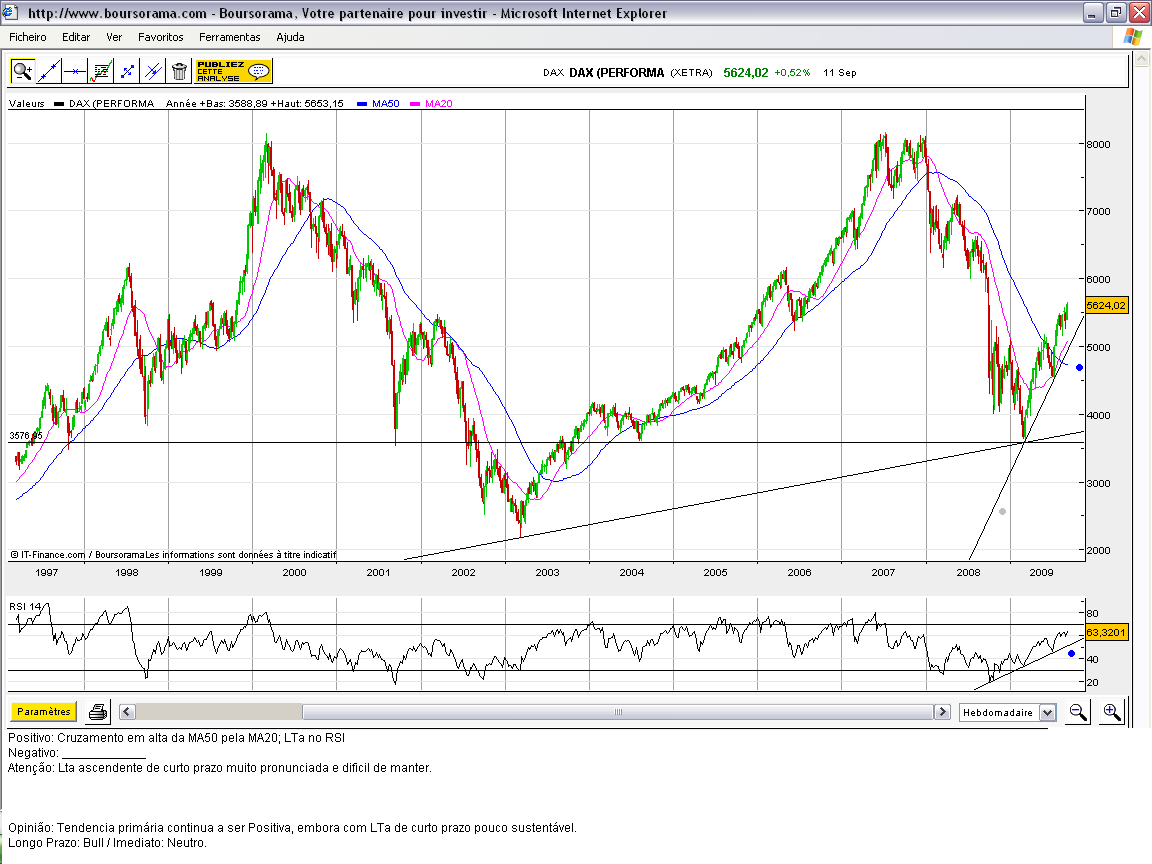
Task: Click the Positivo commentary line
Action: (176, 738)
